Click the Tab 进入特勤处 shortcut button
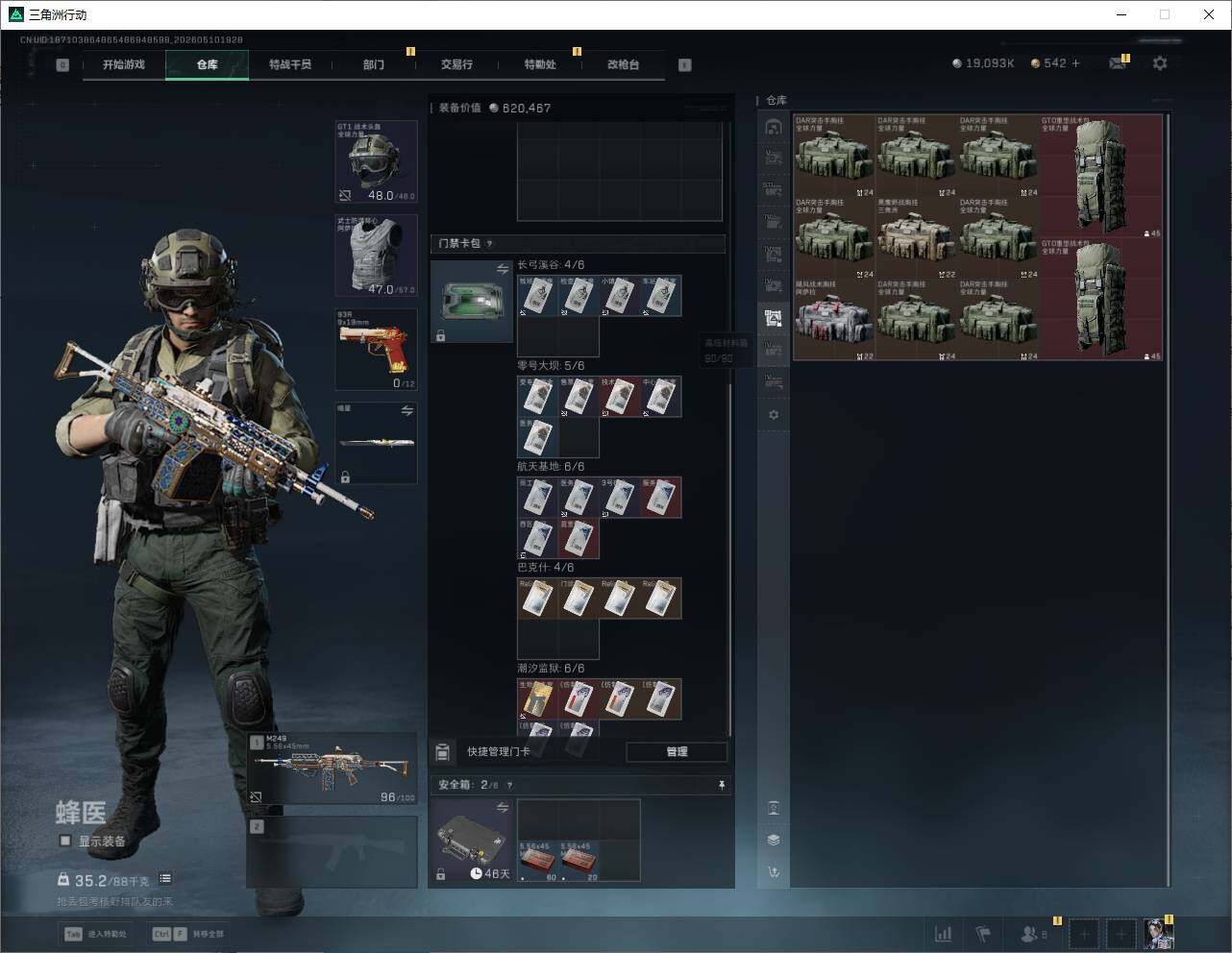Viewport: 1232px width, 953px height. coord(96,934)
